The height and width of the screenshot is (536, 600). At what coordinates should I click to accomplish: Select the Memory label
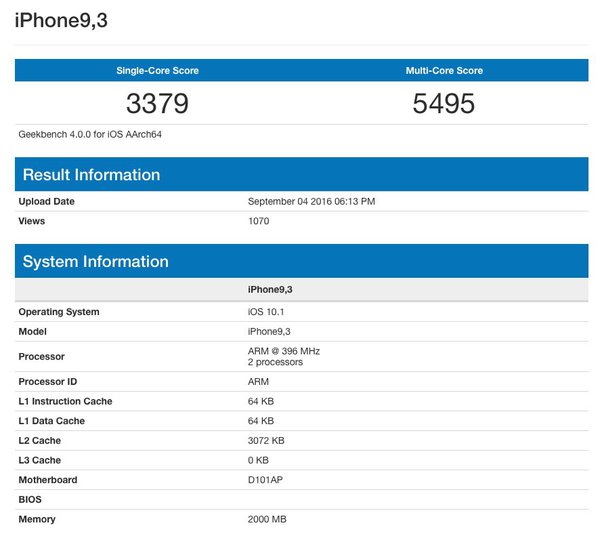[x=37, y=519]
